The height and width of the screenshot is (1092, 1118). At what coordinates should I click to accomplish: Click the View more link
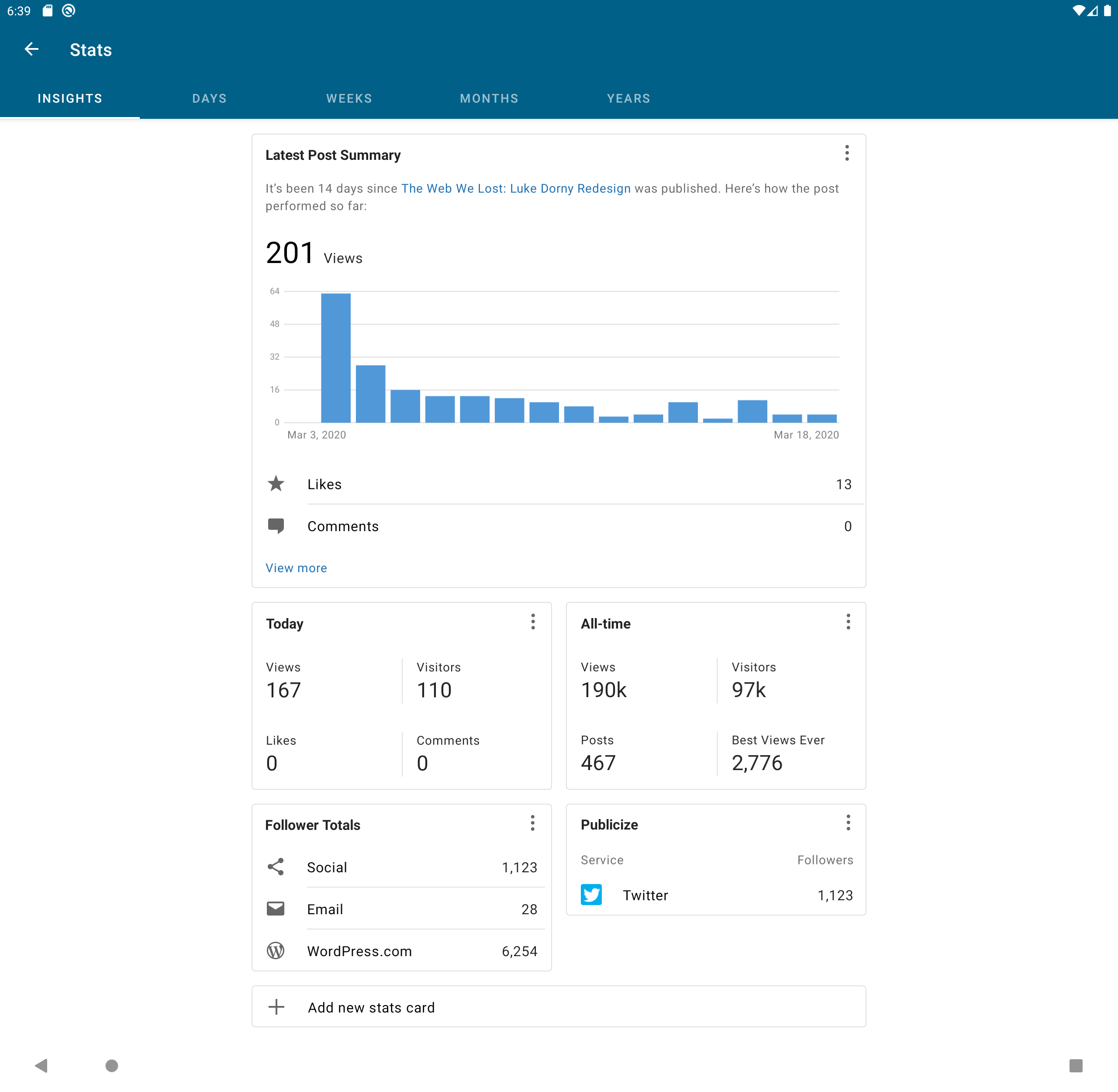click(296, 568)
